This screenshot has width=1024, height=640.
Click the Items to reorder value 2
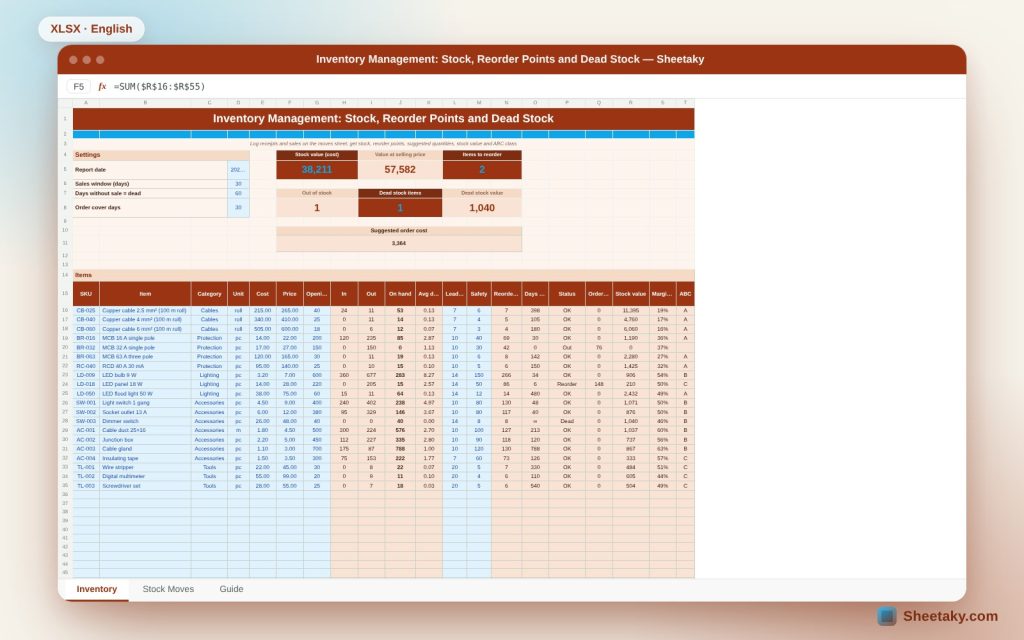coord(482,170)
